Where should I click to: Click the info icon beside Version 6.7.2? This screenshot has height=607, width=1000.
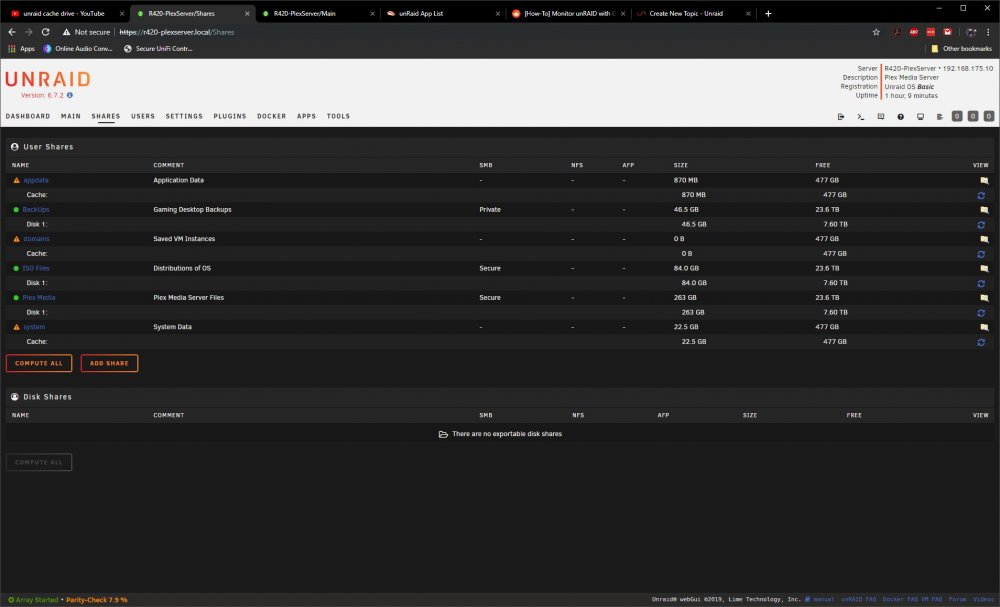[70, 95]
